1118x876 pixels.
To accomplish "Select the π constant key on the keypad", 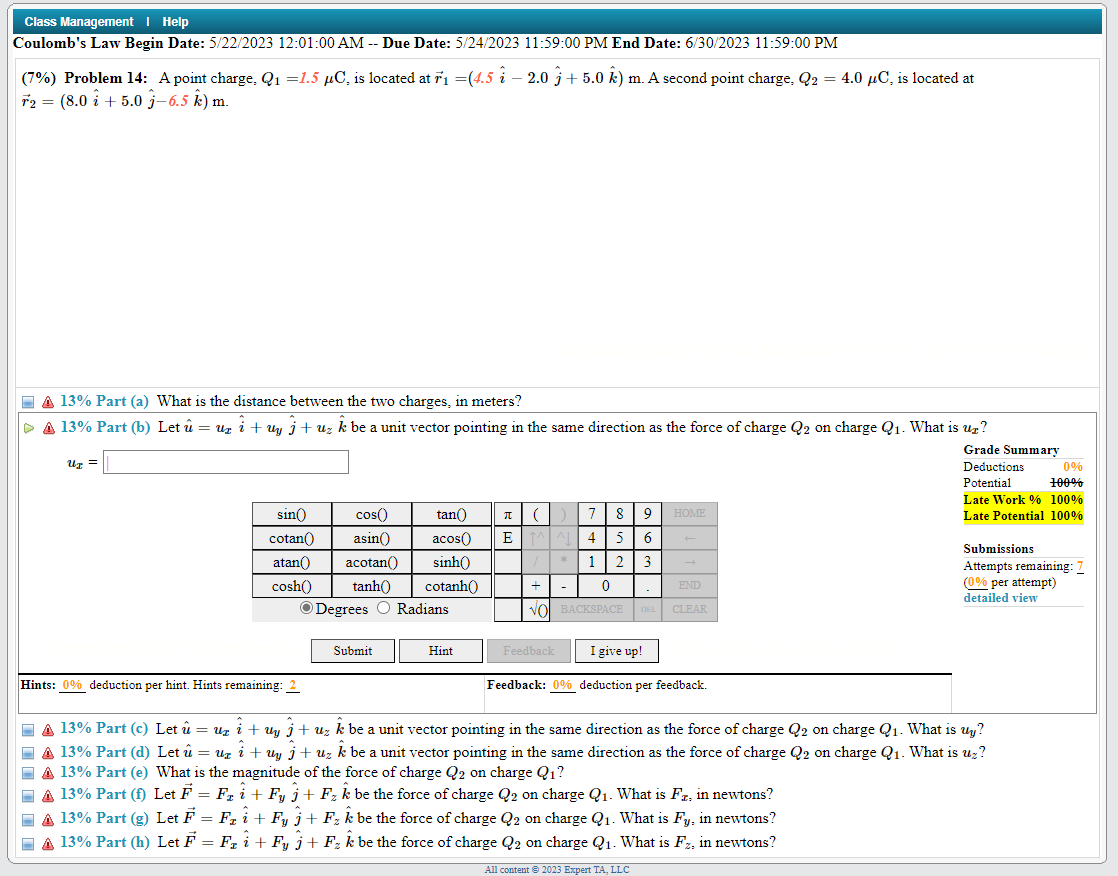I will point(507,514).
